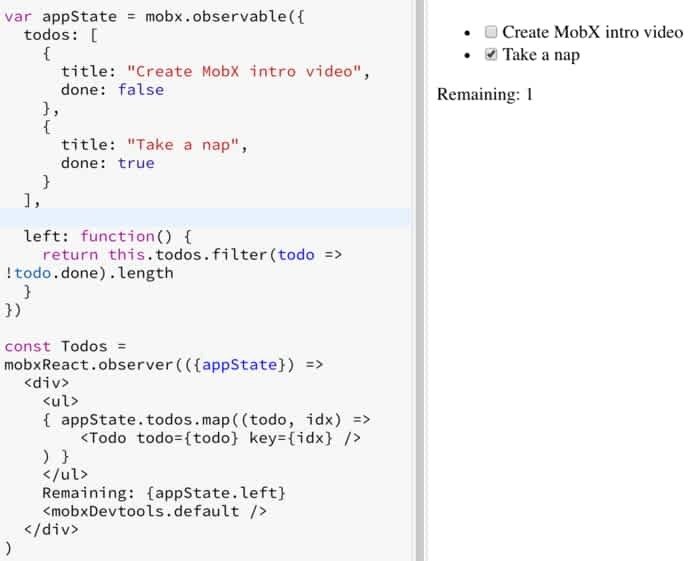Click the '!todo.done).length' code line
The image size is (700, 561).
[89, 273]
